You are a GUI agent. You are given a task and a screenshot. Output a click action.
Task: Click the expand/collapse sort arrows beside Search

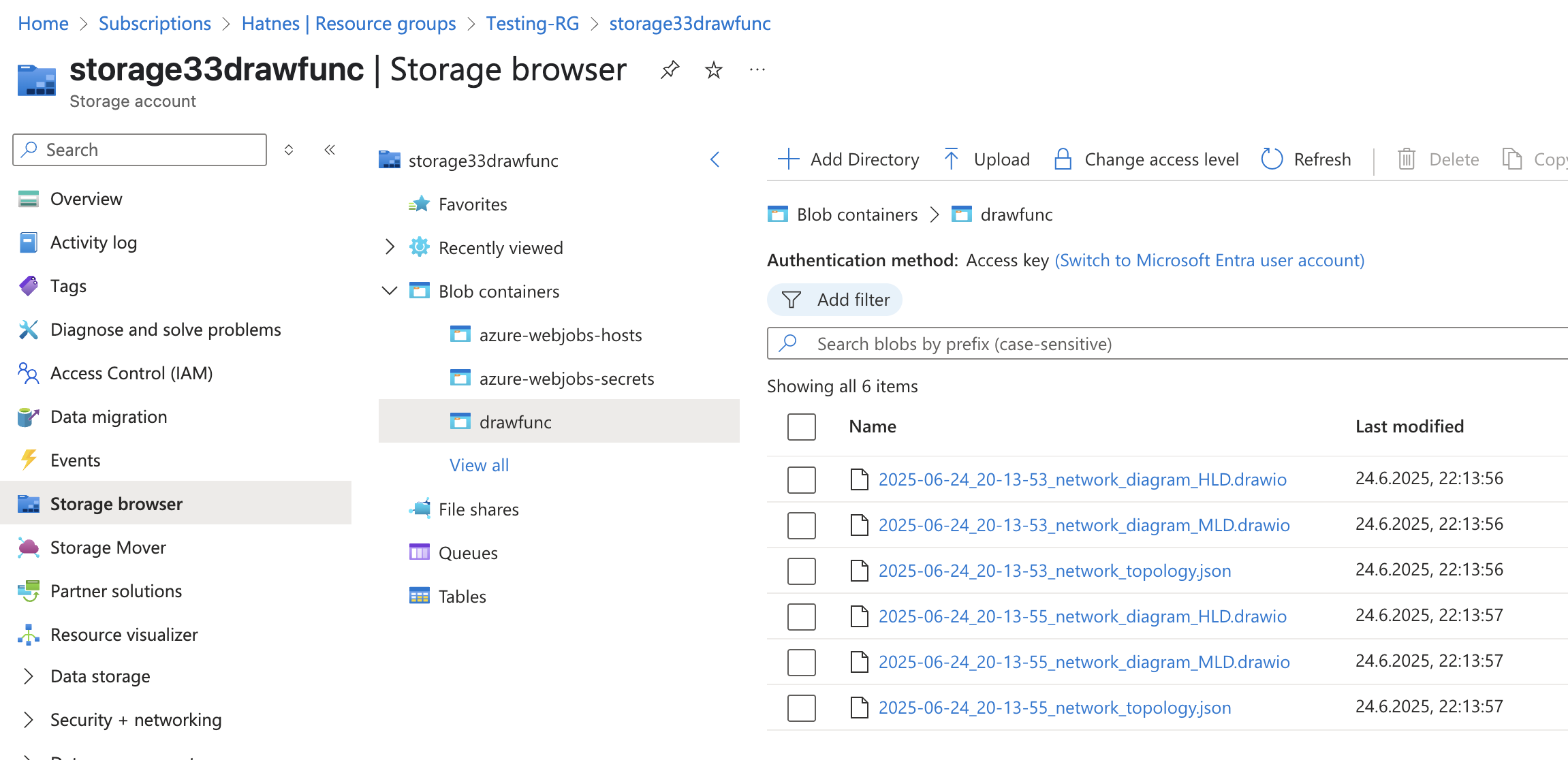coord(289,150)
